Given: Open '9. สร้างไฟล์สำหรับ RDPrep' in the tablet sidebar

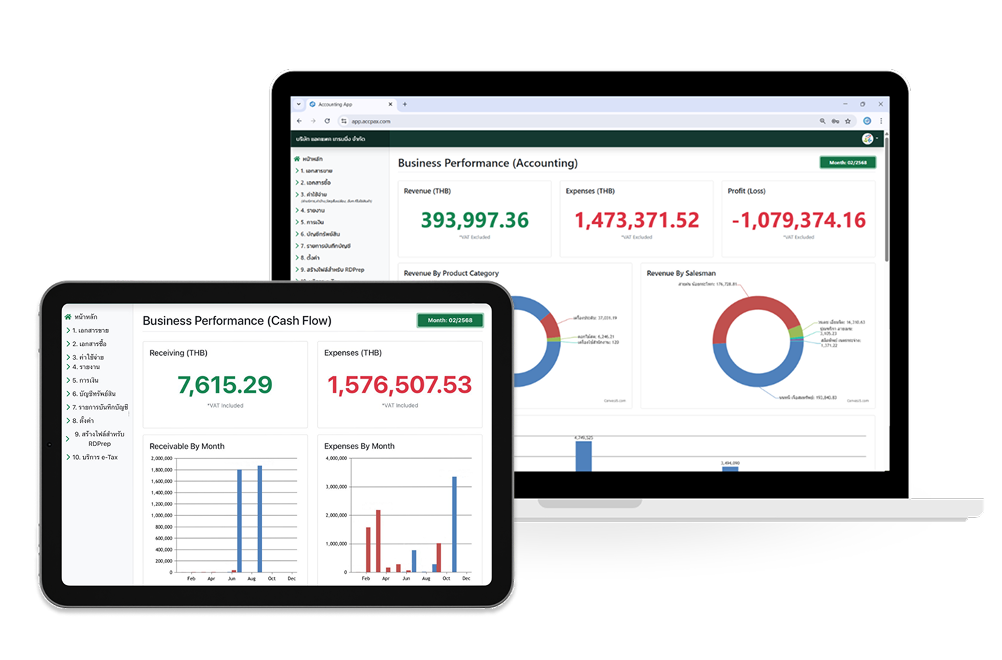Looking at the screenshot, I should point(99,438).
